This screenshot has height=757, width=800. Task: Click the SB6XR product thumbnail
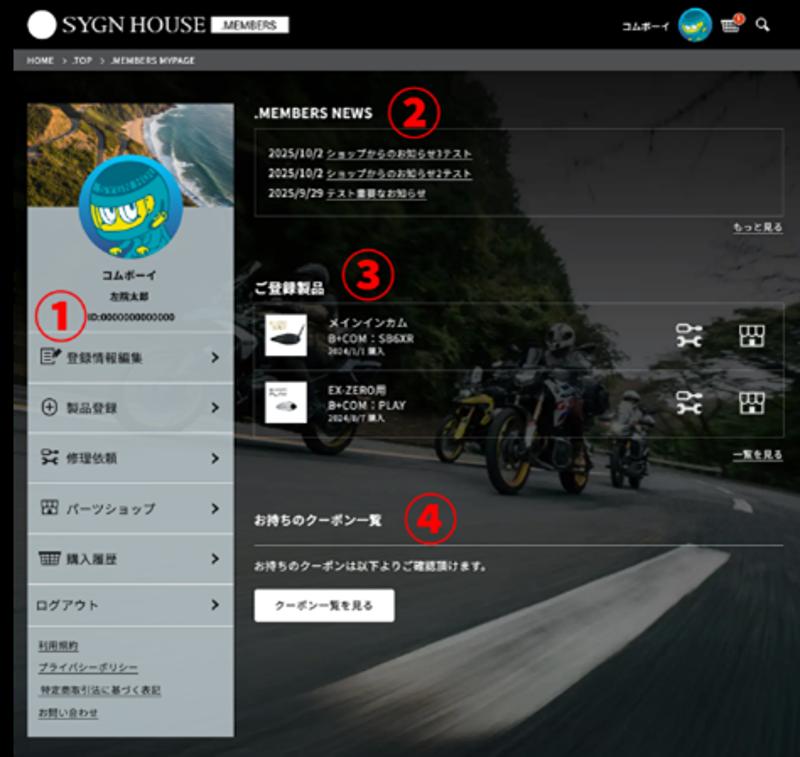click(286, 335)
